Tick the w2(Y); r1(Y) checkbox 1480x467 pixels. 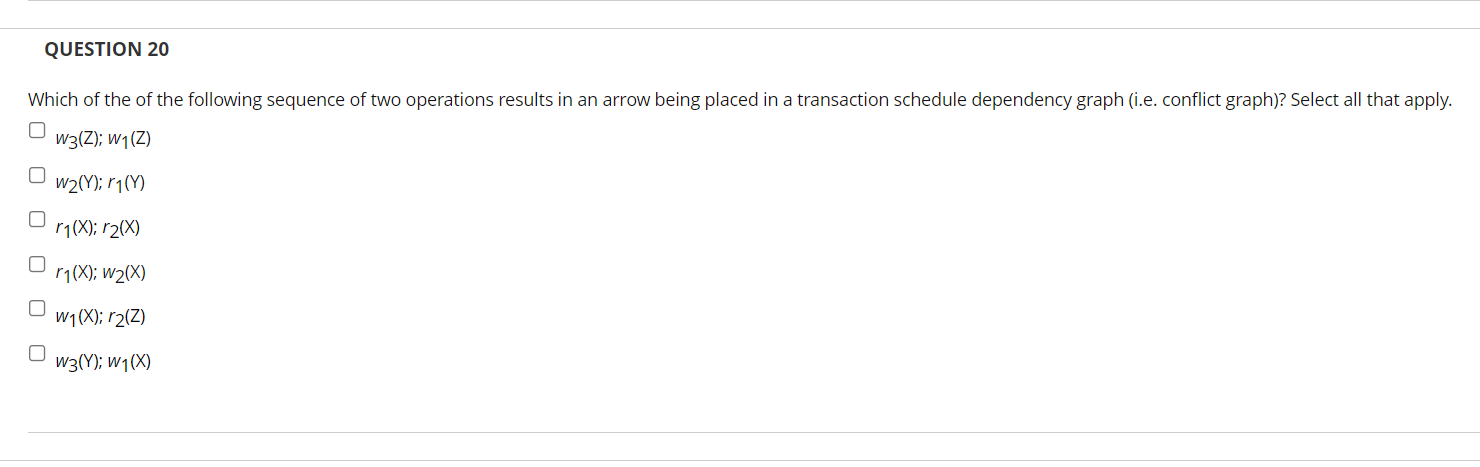click(x=37, y=175)
